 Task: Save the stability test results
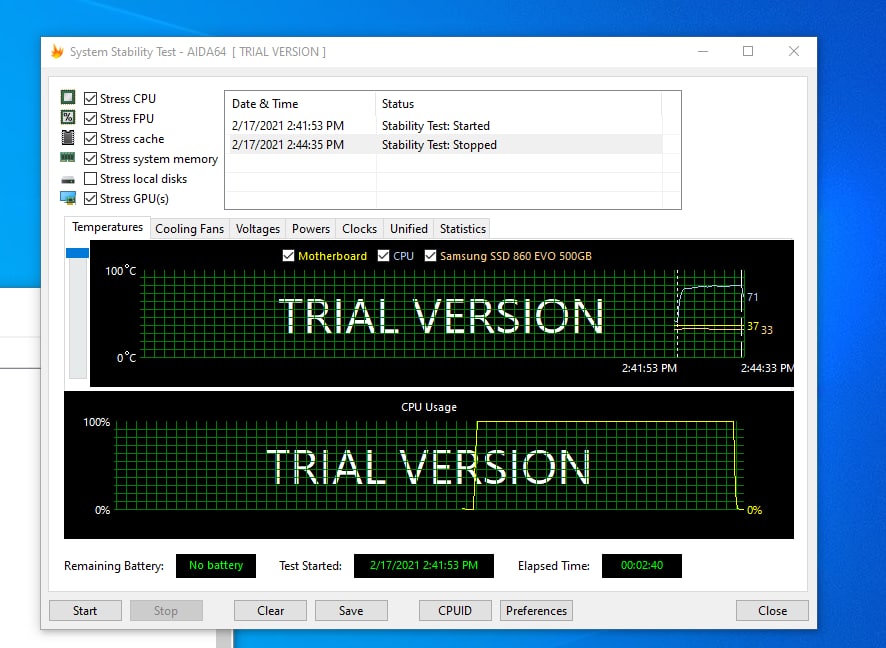point(351,611)
